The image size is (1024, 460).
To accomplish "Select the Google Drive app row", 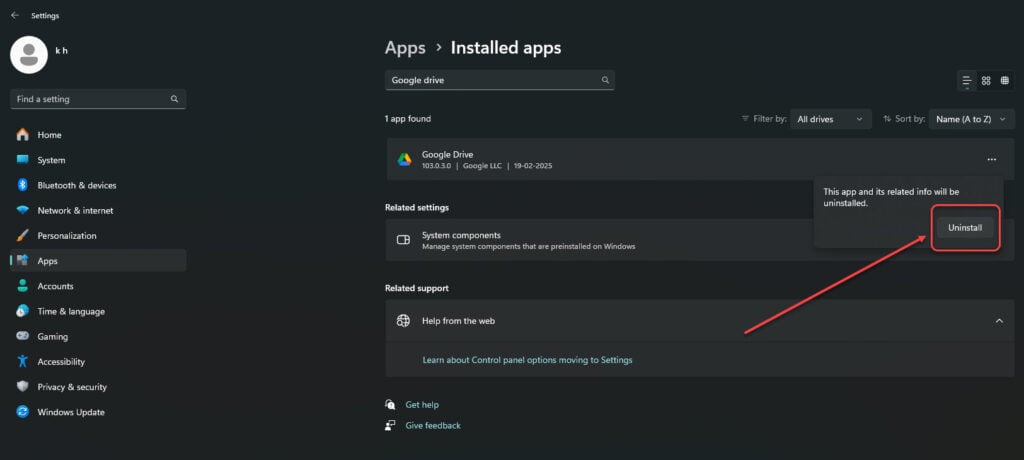I will [699, 159].
